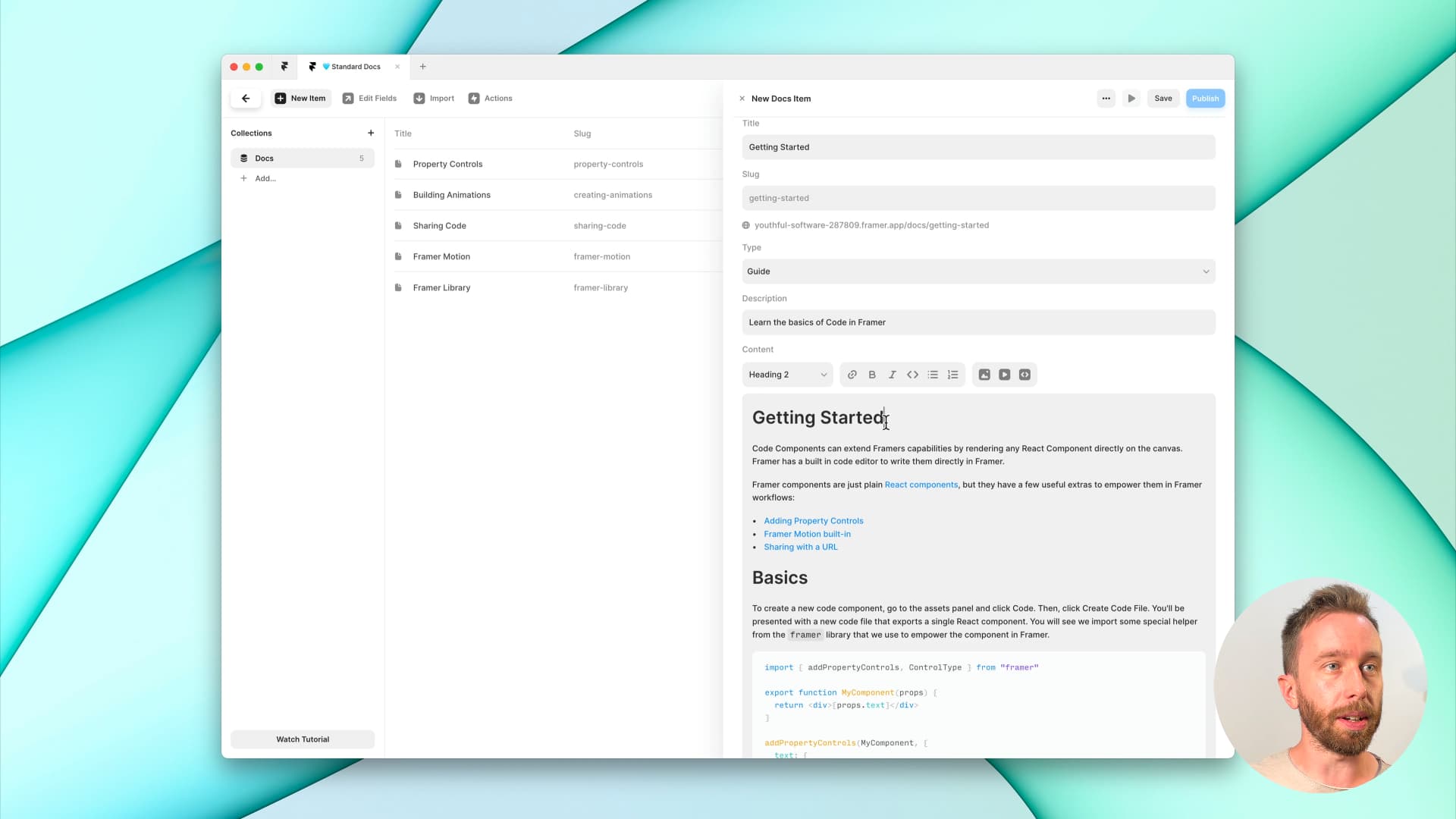Image resolution: width=1456 pixels, height=819 pixels.
Task: Apply inline code formatting
Action: pos(912,375)
